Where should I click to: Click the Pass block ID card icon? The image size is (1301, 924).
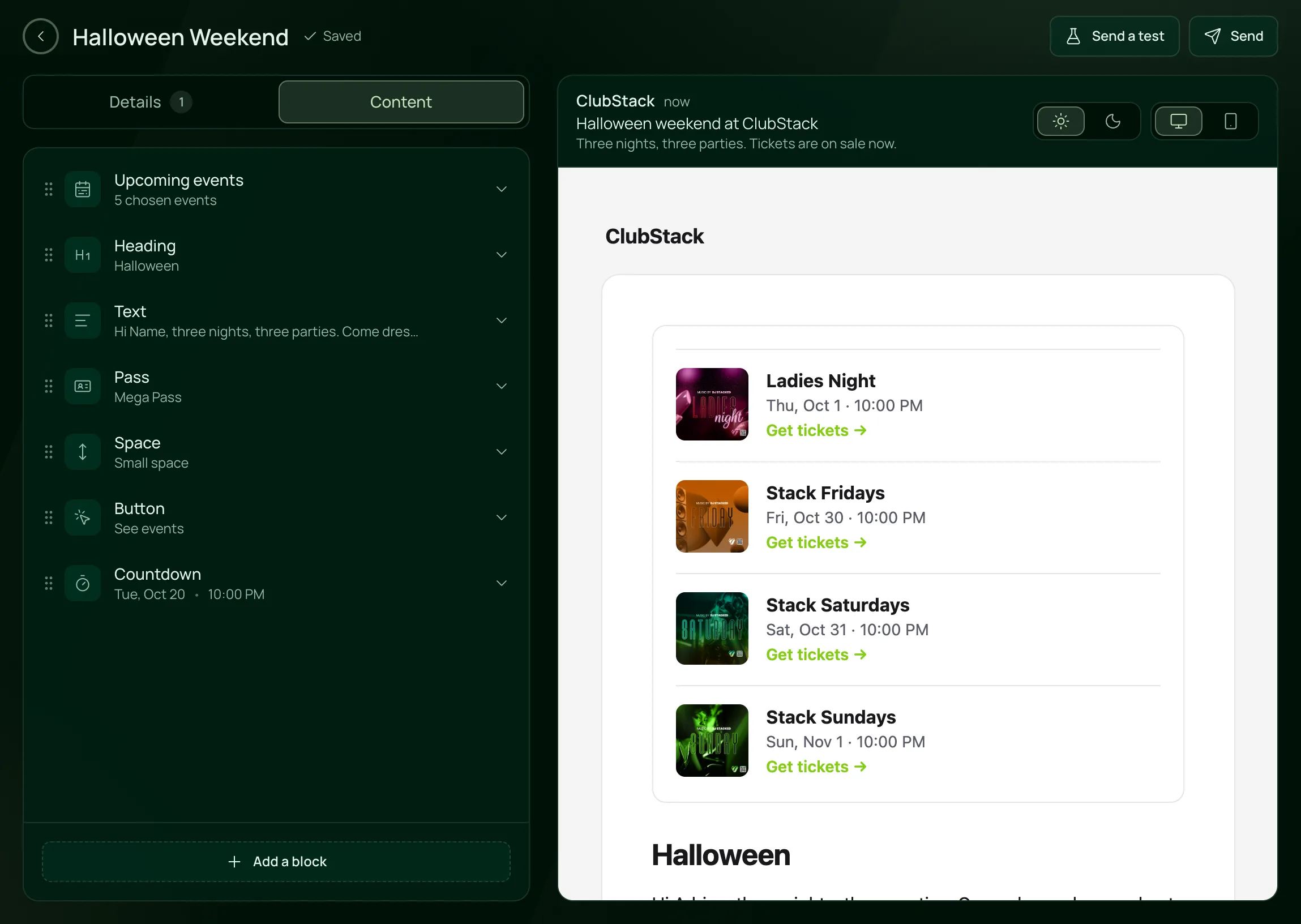[83, 386]
